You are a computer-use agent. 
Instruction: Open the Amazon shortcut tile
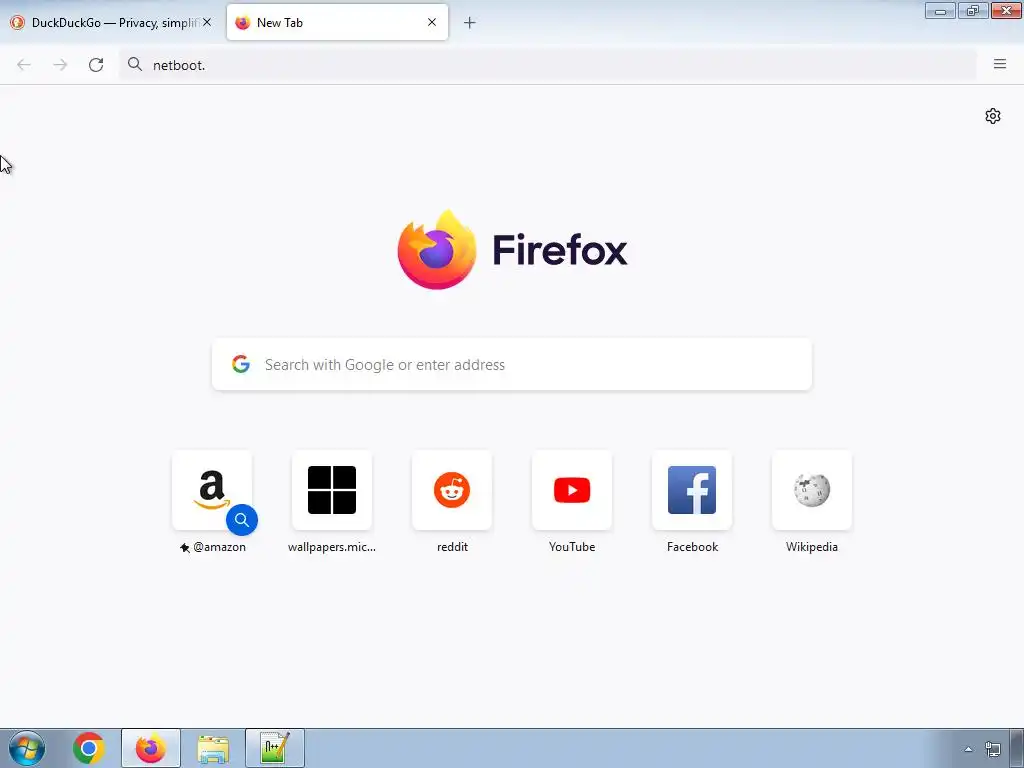pos(212,490)
